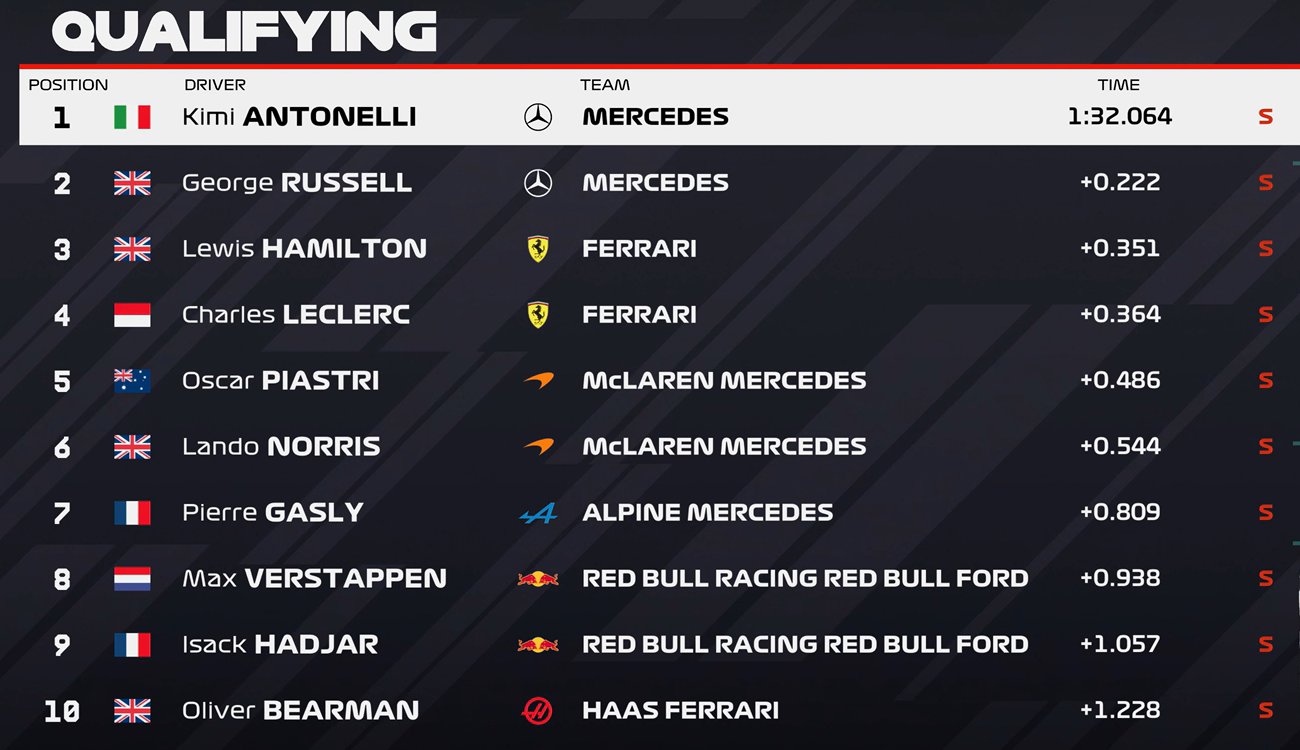Screen dimensions: 1300x750
Task: Click the Mercedes logo beside Kimi Antonelli
Action: (x=538, y=117)
